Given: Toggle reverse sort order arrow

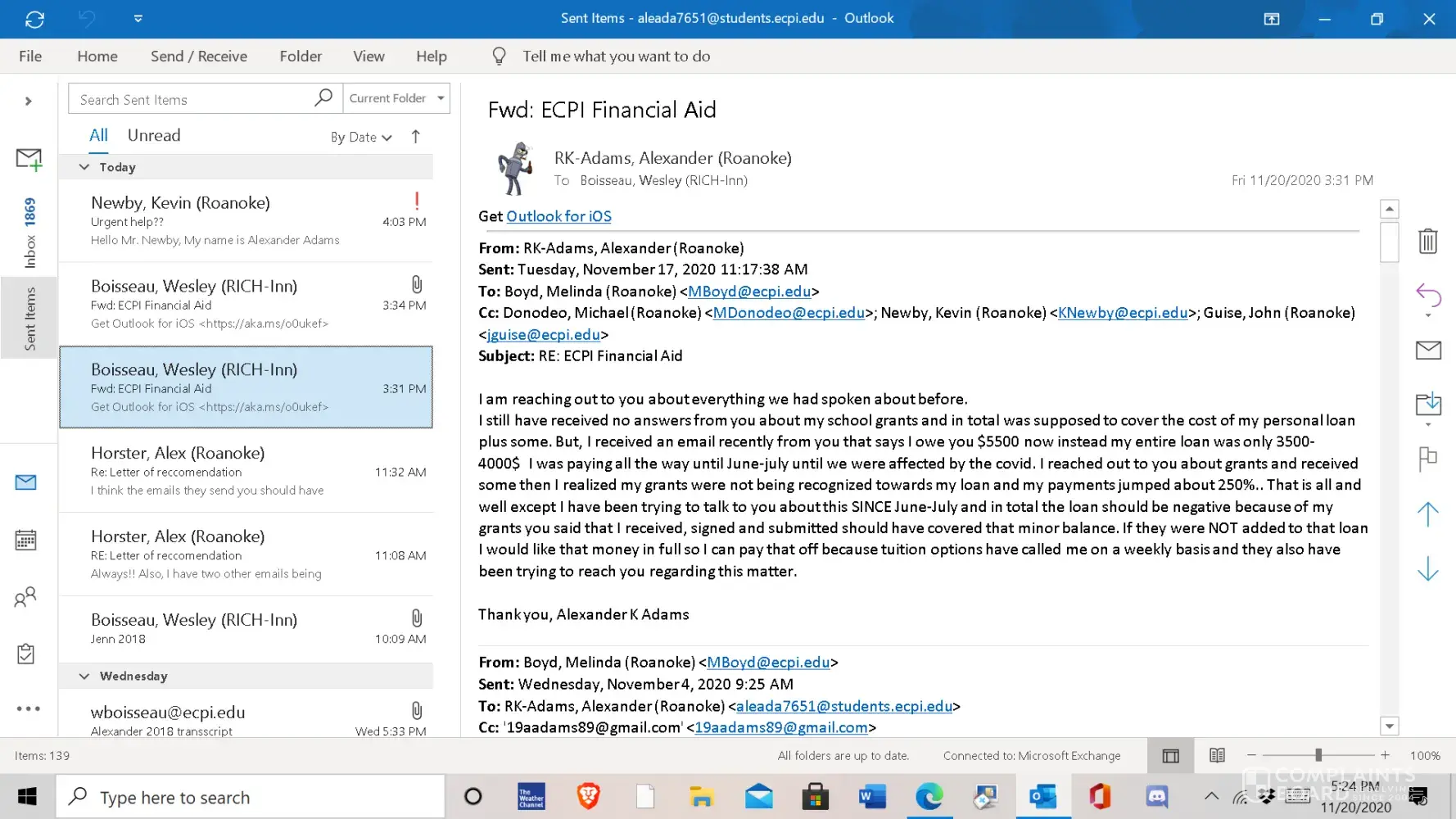Looking at the screenshot, I should 416,137.
